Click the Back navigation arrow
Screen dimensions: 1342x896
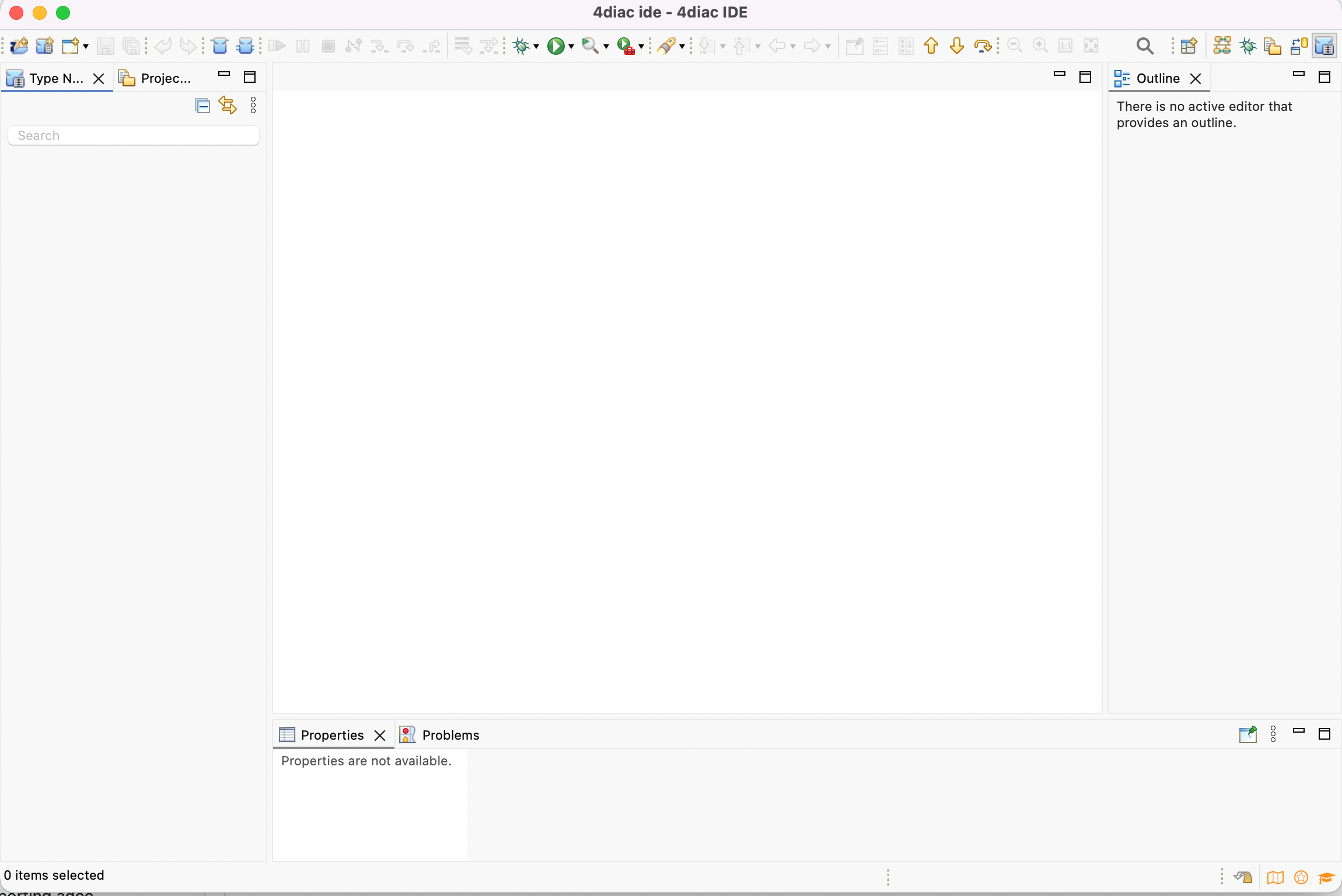777,45
